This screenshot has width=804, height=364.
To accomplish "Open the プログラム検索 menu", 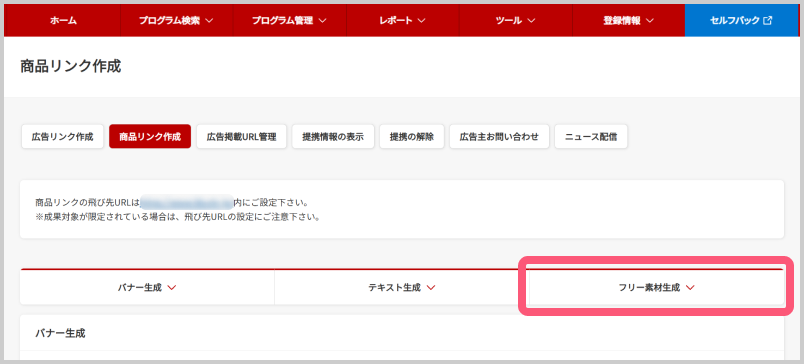I will [x=176, y=21].
